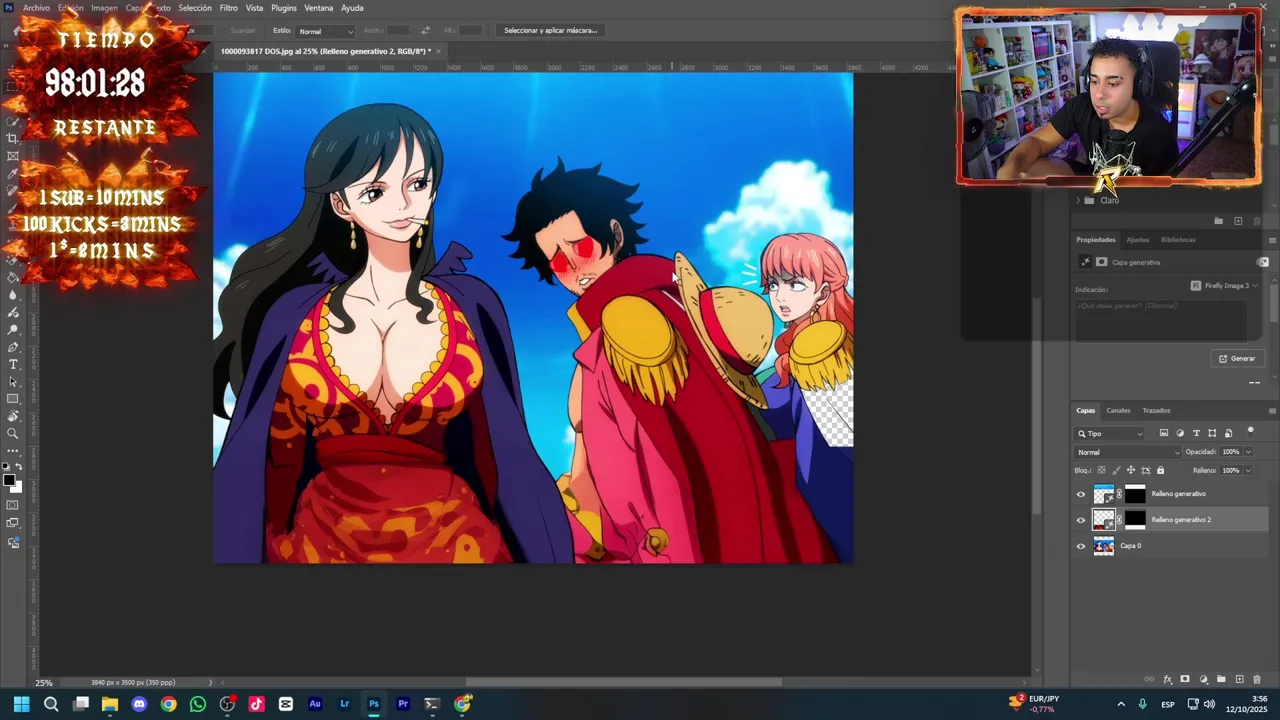Image resolution: width=1280 pixels, height=720 pixels.
Task: Select the Blur (droplet) tool
Action: [13, 295]
